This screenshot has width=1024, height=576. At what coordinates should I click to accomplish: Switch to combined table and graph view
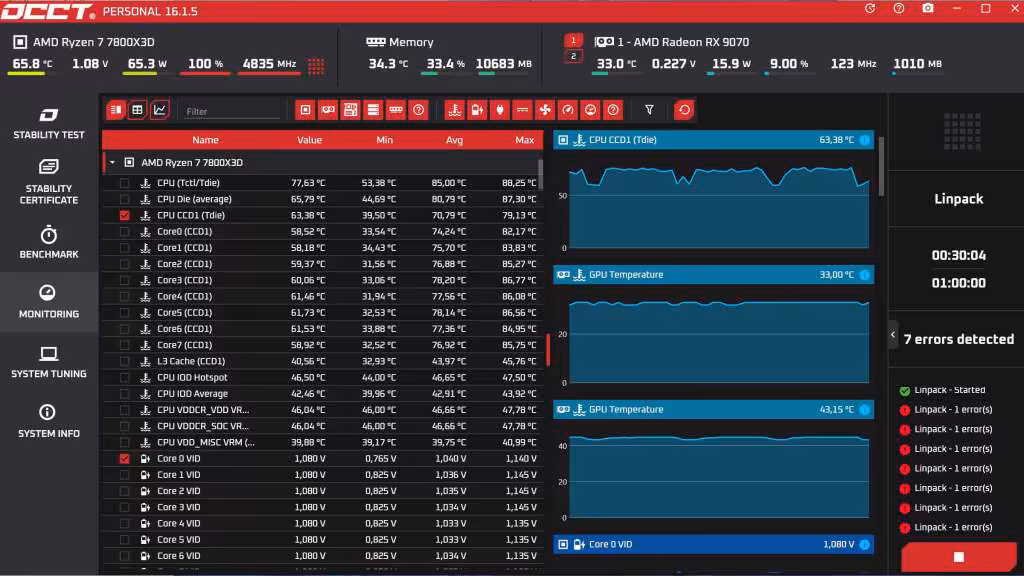(x=116, y=110)
